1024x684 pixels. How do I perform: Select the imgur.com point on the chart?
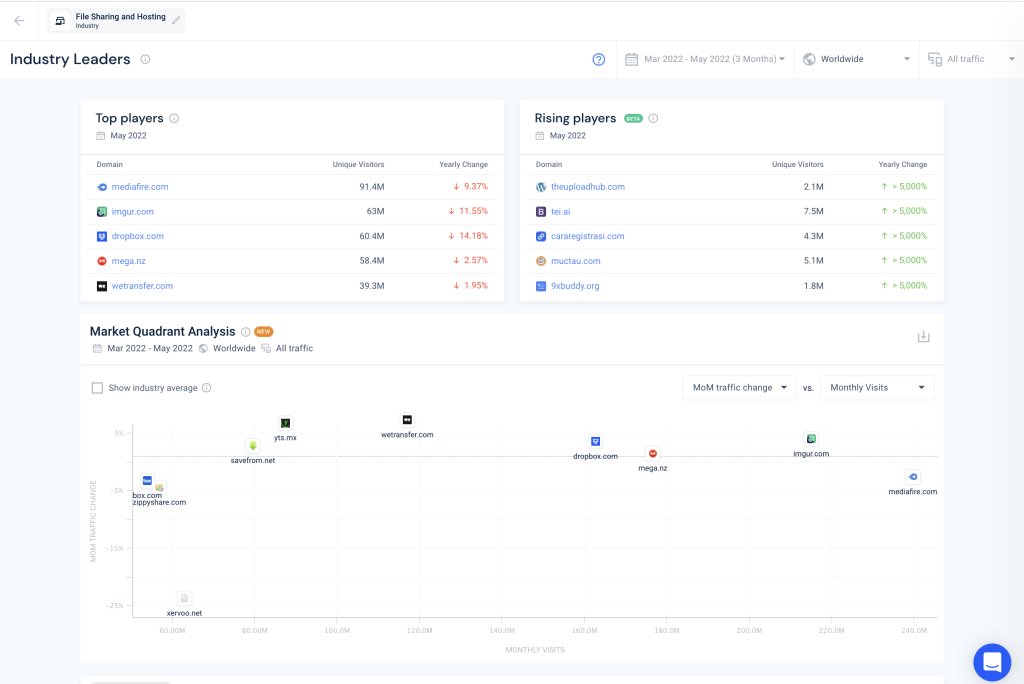pos(812,439)
